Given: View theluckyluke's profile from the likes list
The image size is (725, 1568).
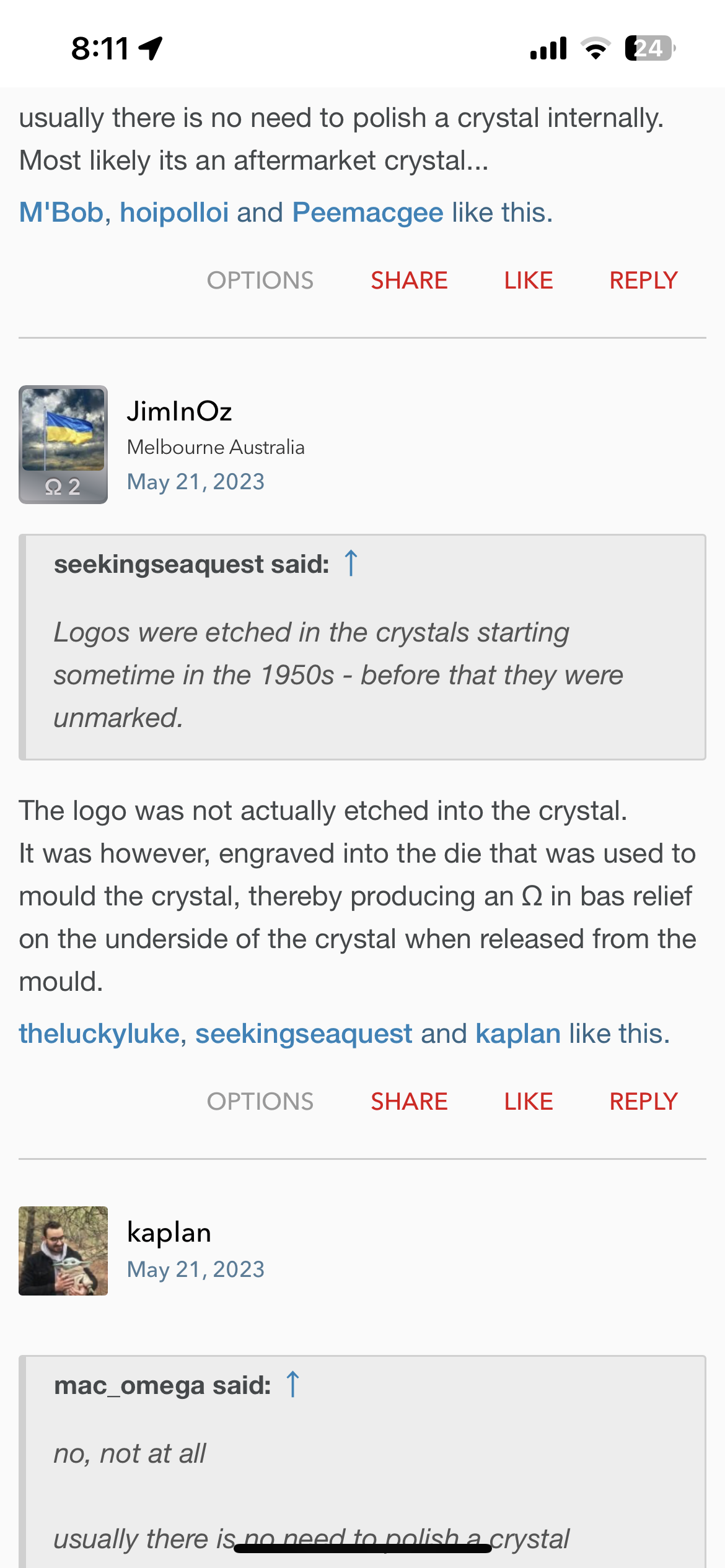Looking at the screenshot, I should click(x=99, y=1034).
